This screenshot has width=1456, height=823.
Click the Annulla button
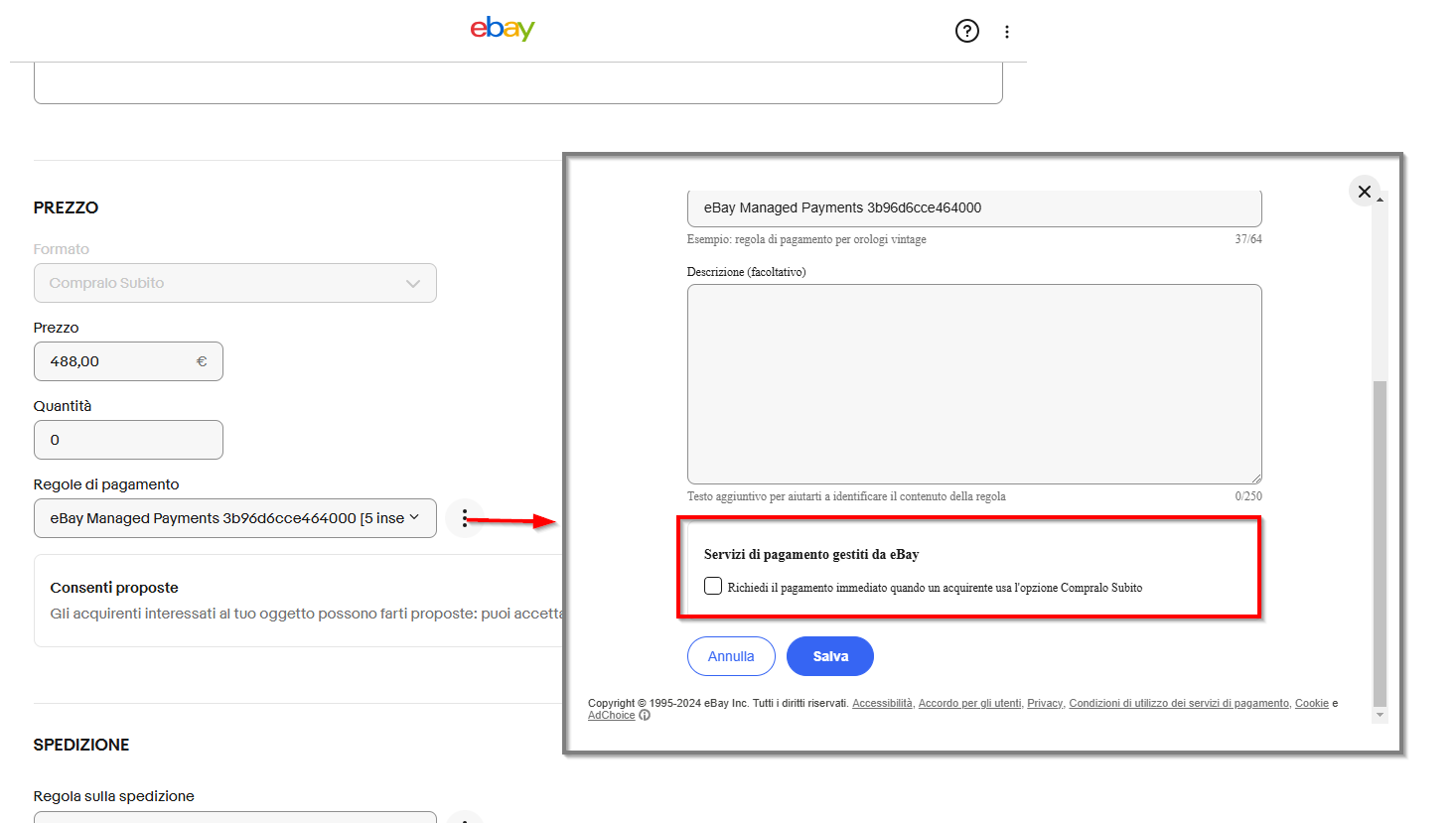point(731,656)
